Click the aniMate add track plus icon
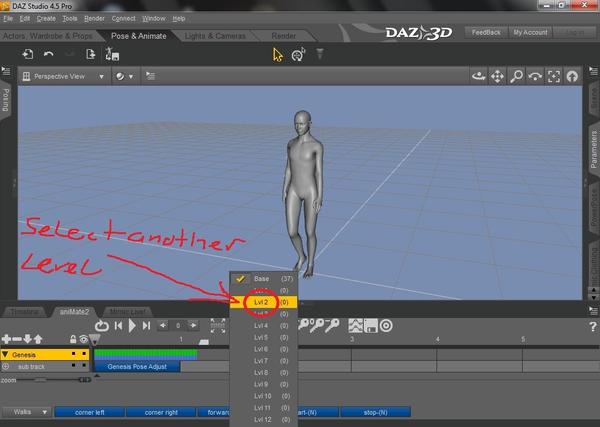 point(6,339)
